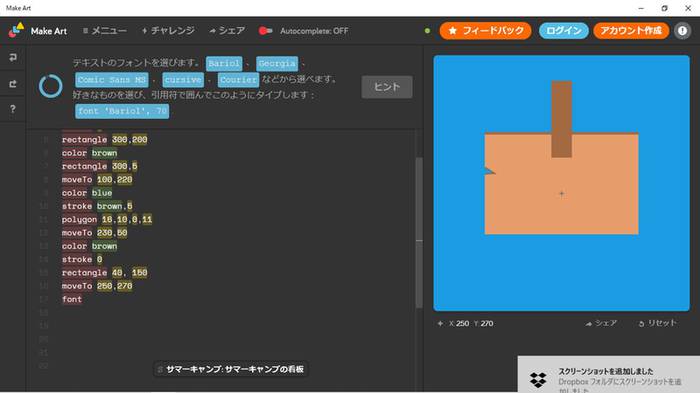Click the code editor vertical scrollbar

click(x=419, y=232)
